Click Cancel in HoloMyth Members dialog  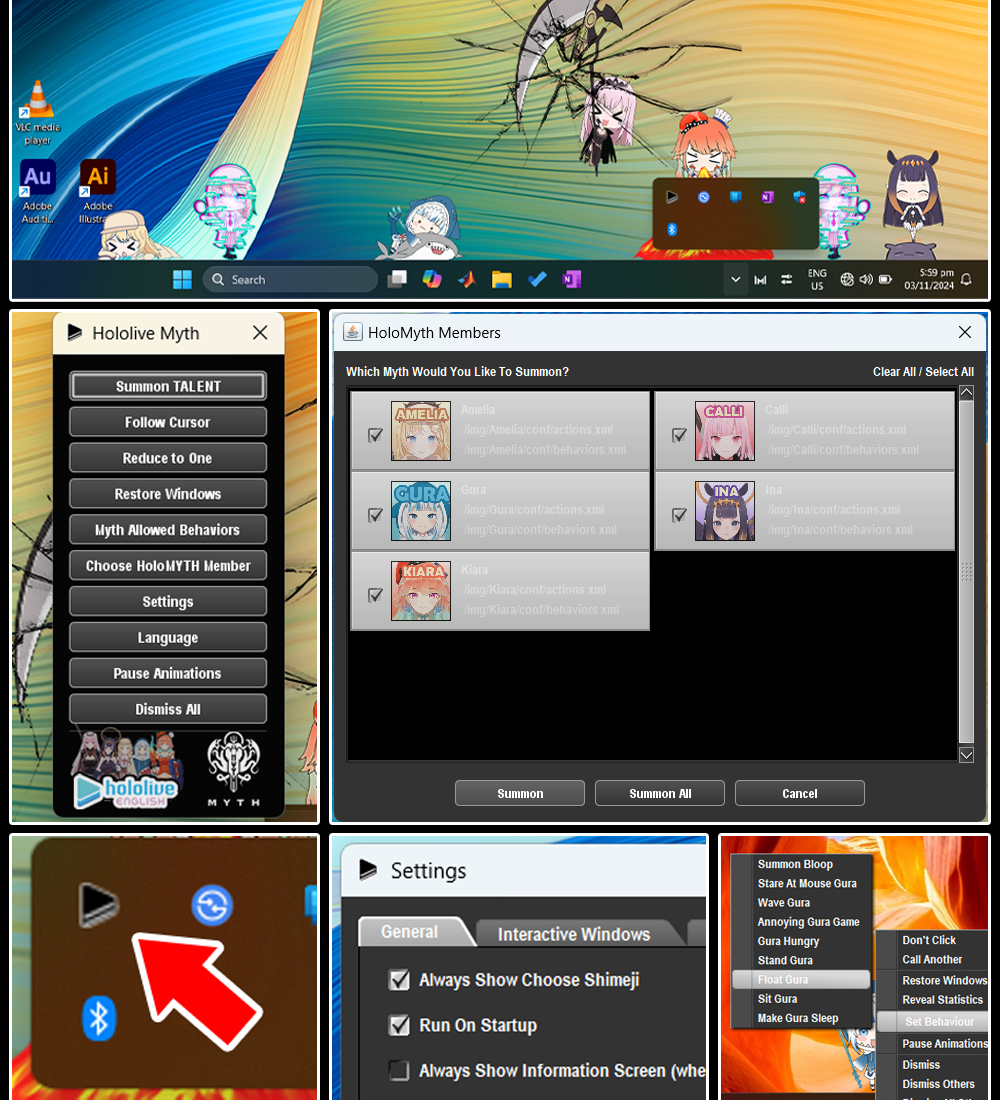pyautogui.click(x=799, y=793)
